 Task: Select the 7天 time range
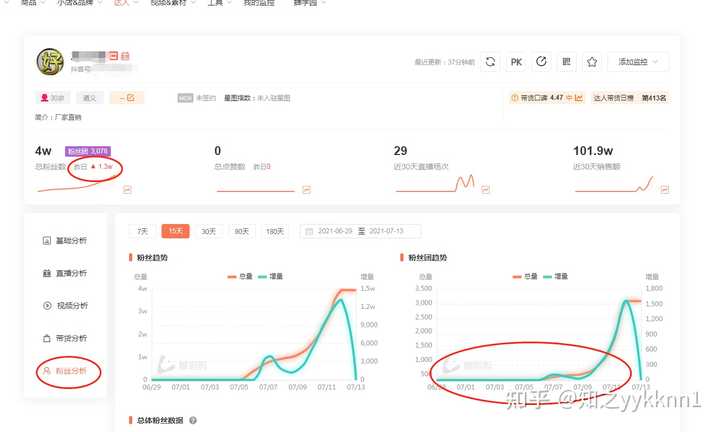point(142,231)
